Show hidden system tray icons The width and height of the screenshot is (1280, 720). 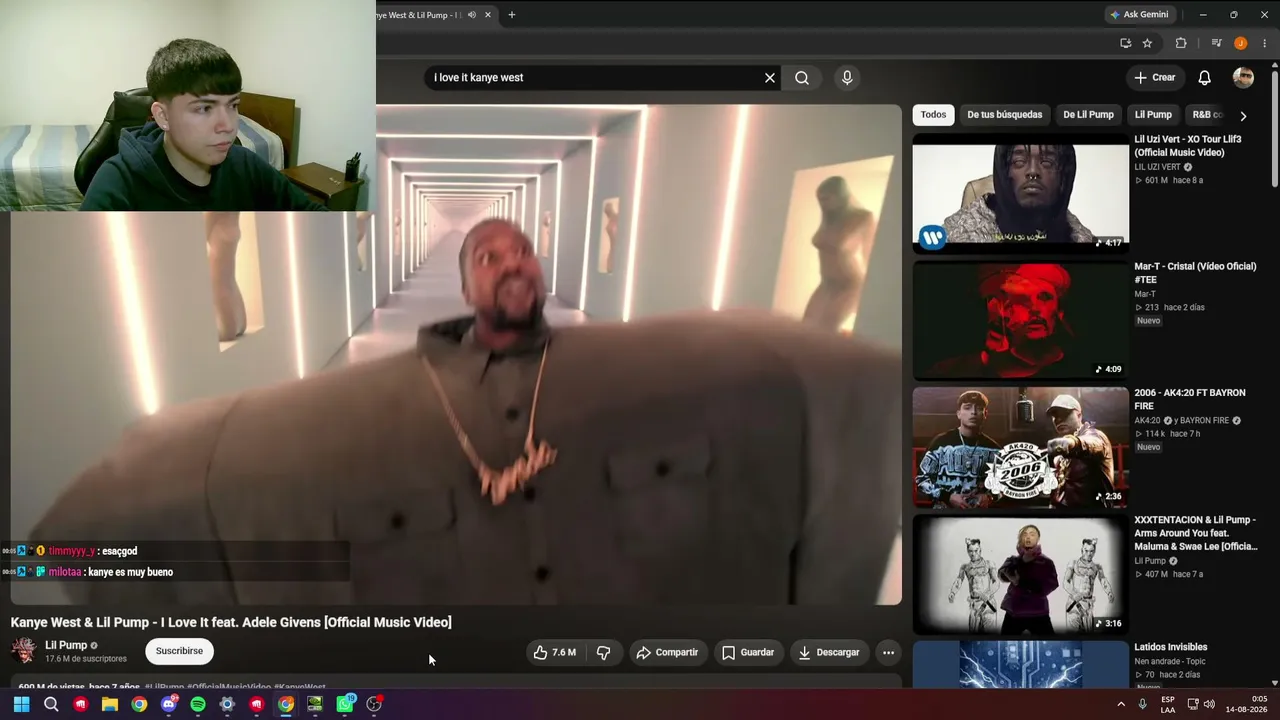[x=1120, y=704]
